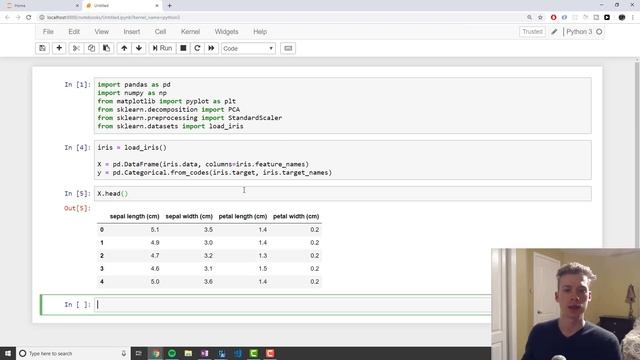Click inside the load_iris code cell
The image size is (640, 360).
click(x=342, y=160)
